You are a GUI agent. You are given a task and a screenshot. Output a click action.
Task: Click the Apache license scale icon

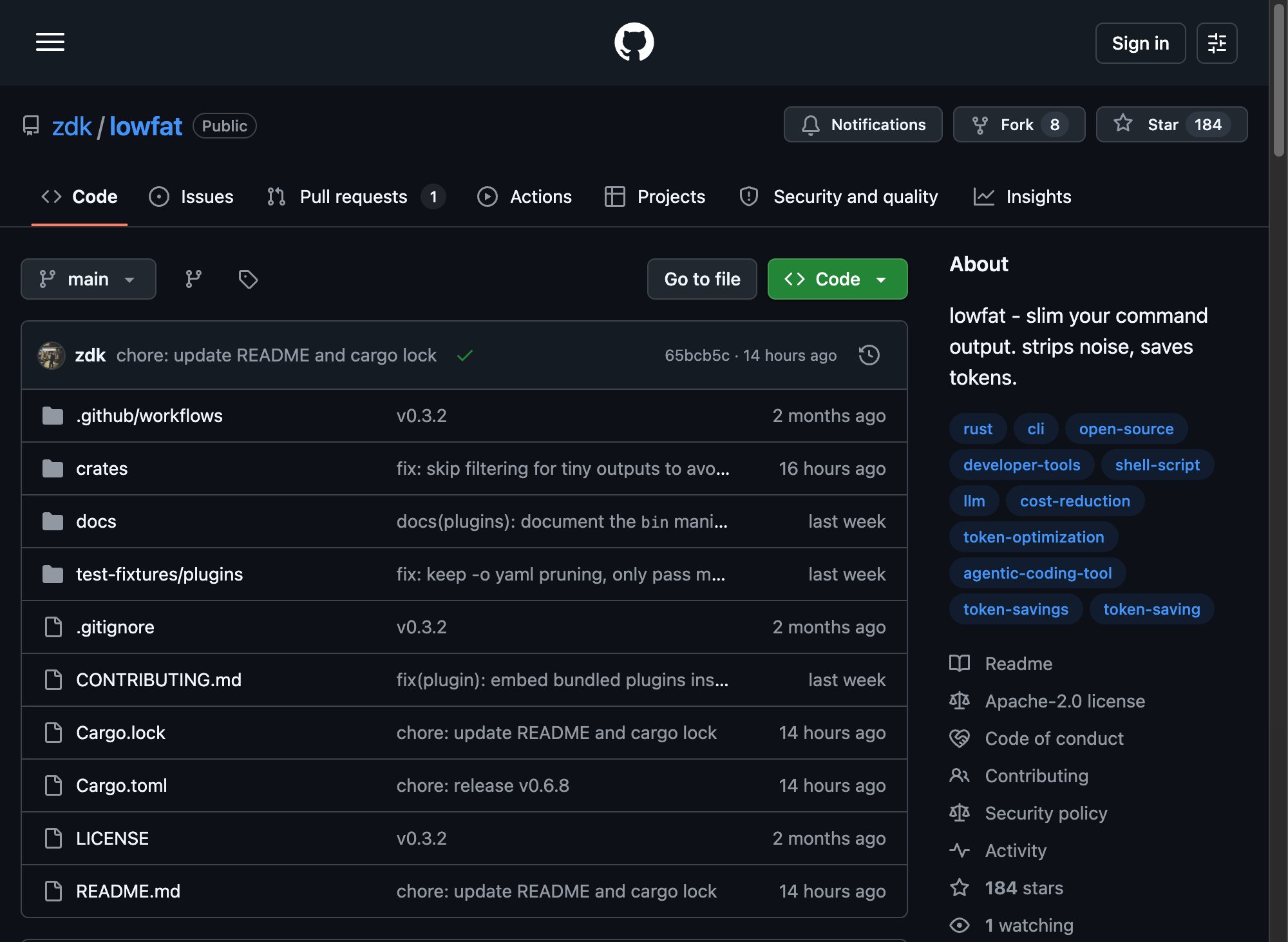960,701
